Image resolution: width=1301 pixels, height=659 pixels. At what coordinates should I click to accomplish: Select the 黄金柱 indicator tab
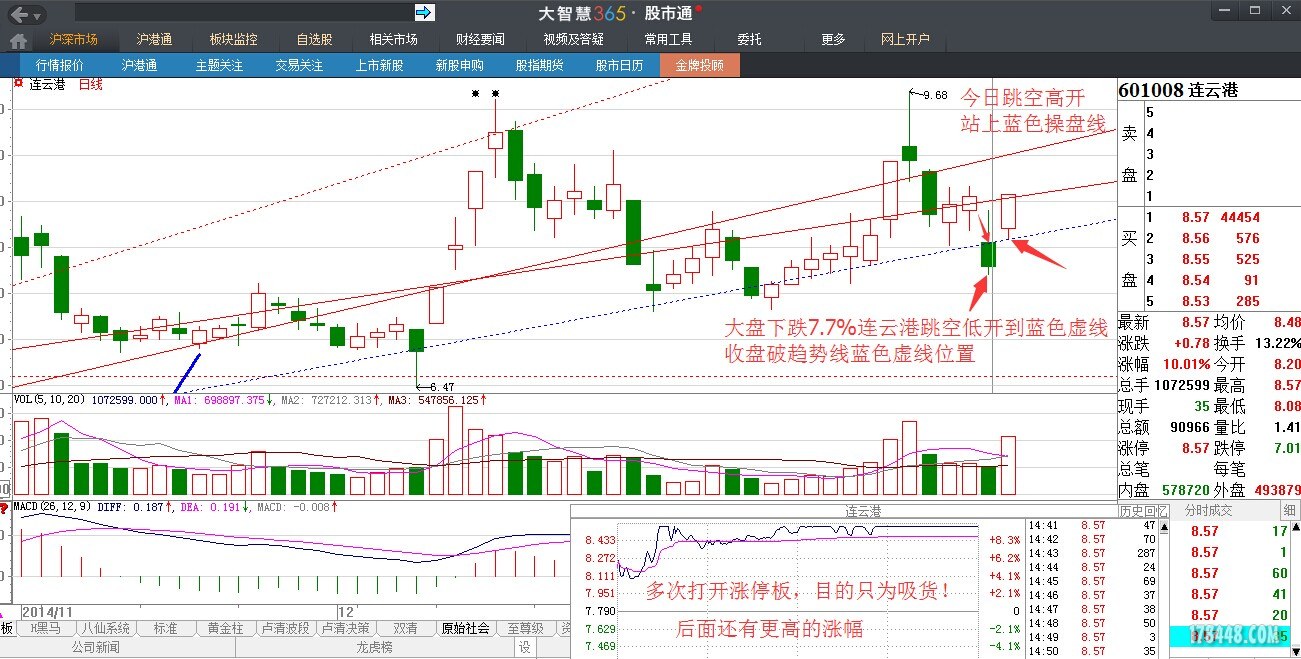pyautogui.click(x=225, y=629)
